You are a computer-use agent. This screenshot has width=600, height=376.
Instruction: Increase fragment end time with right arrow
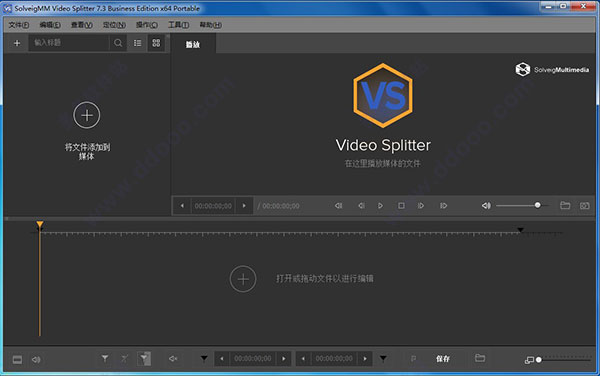(365, 359)
